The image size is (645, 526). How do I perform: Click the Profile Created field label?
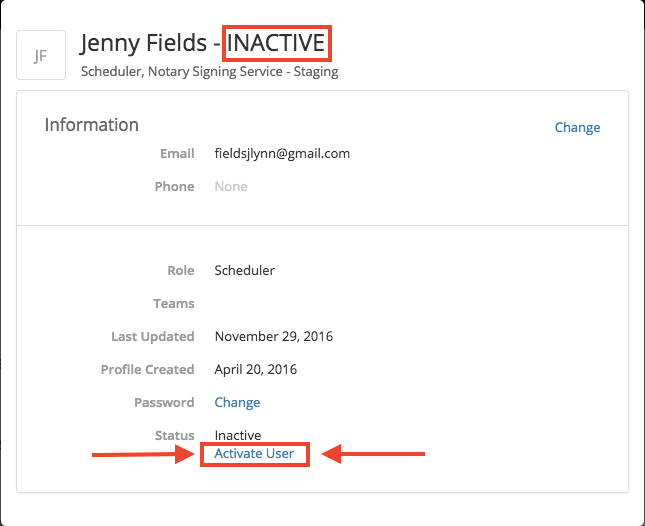[147, 369]
